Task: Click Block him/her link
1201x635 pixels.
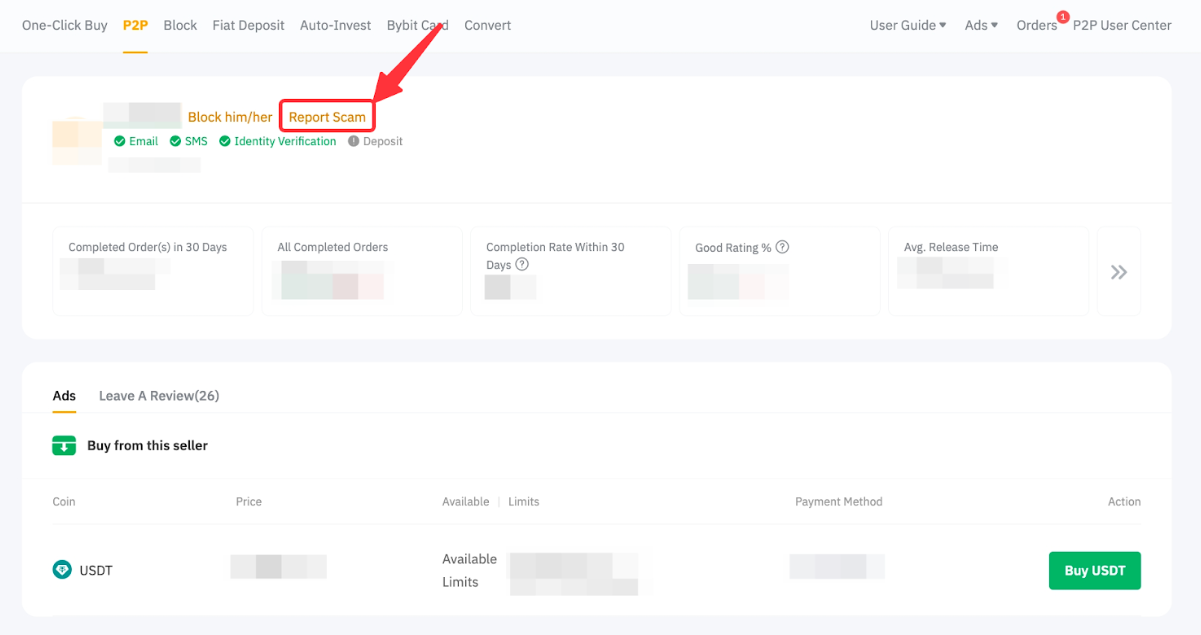Action: pyautogui.click(x=230, y=117)
